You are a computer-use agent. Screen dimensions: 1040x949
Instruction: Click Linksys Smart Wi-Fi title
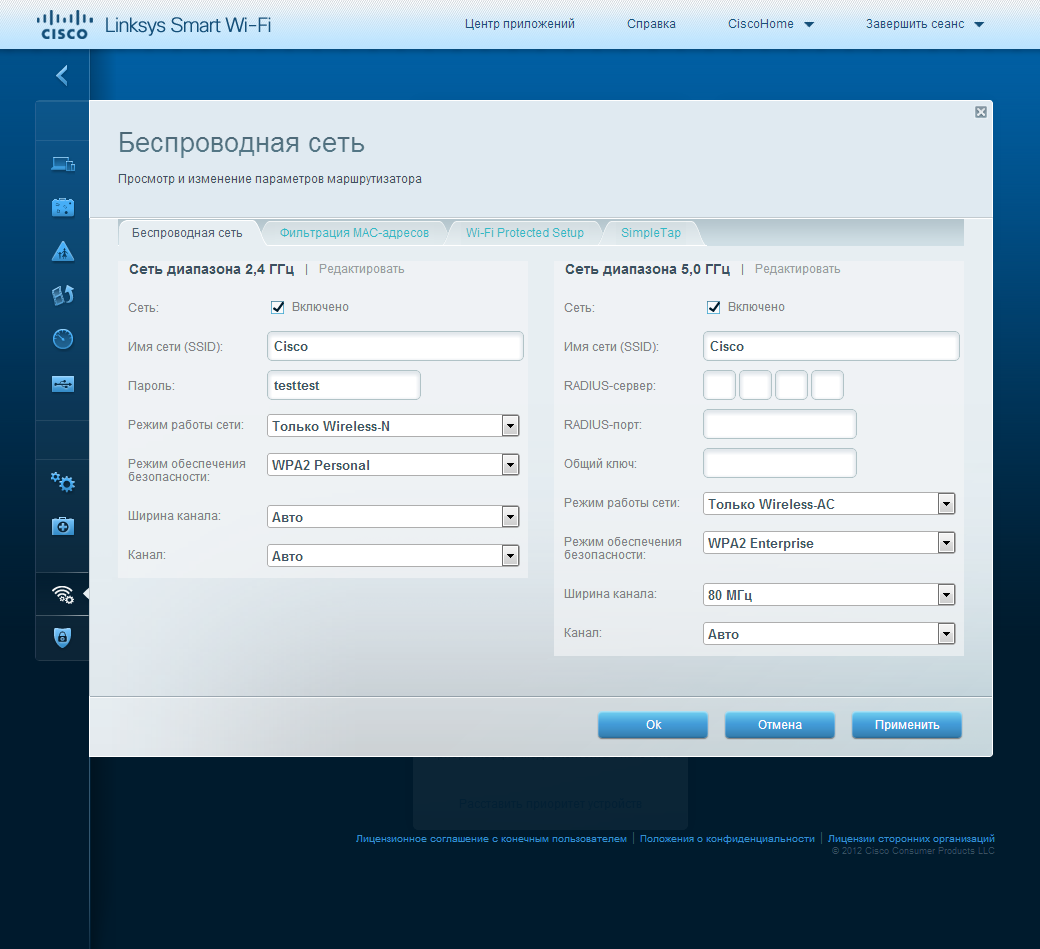[x=188, y=25]
